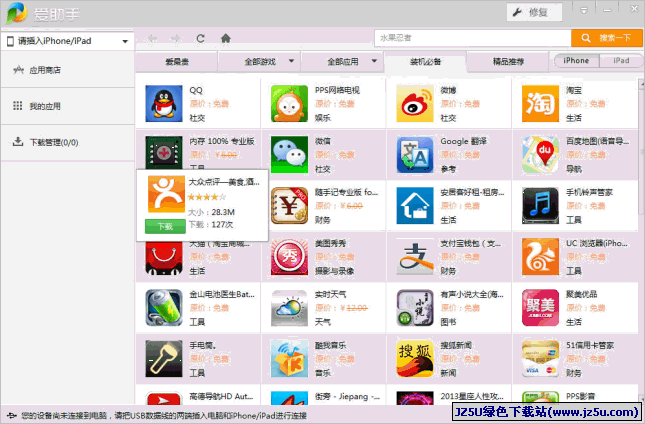The width and height of the screenshot is (645, 424).
Task: Switch device filter to iPhone
Action: tap(576, 60)
